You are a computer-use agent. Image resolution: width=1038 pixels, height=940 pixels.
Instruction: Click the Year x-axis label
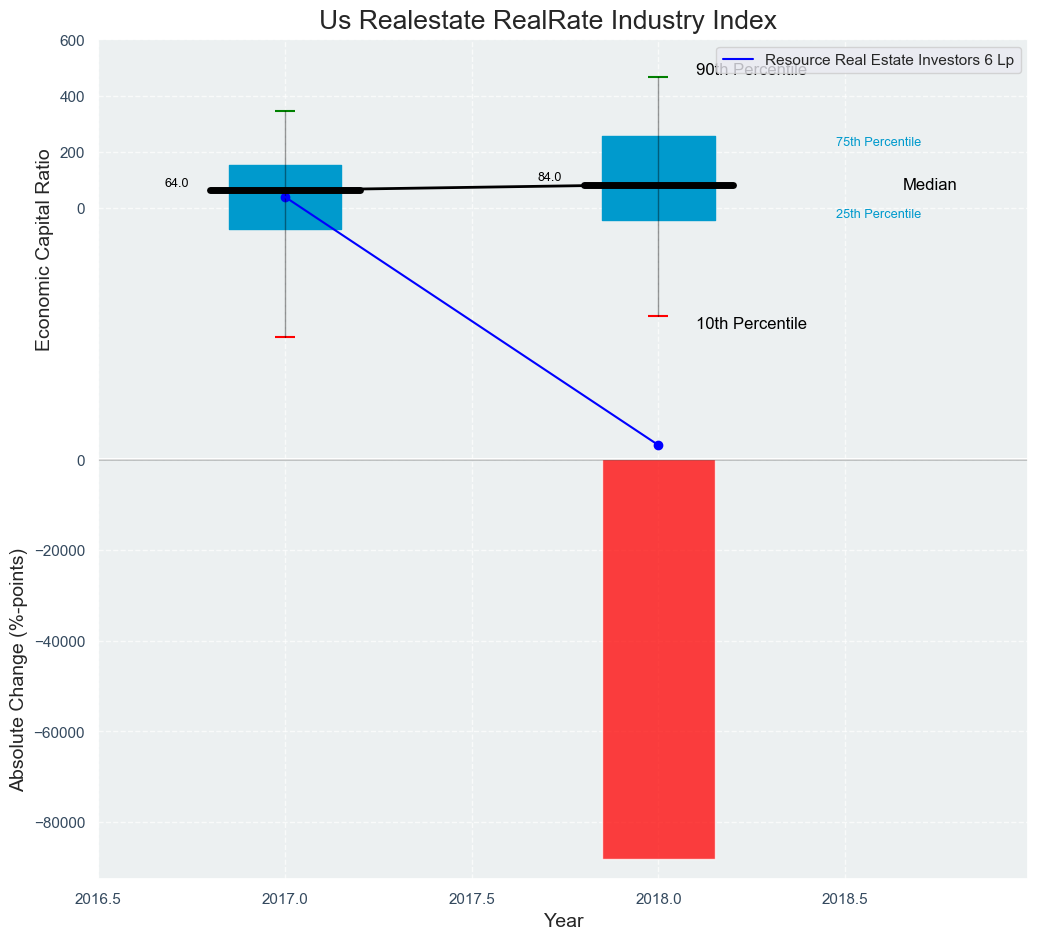tap(563, 920)
